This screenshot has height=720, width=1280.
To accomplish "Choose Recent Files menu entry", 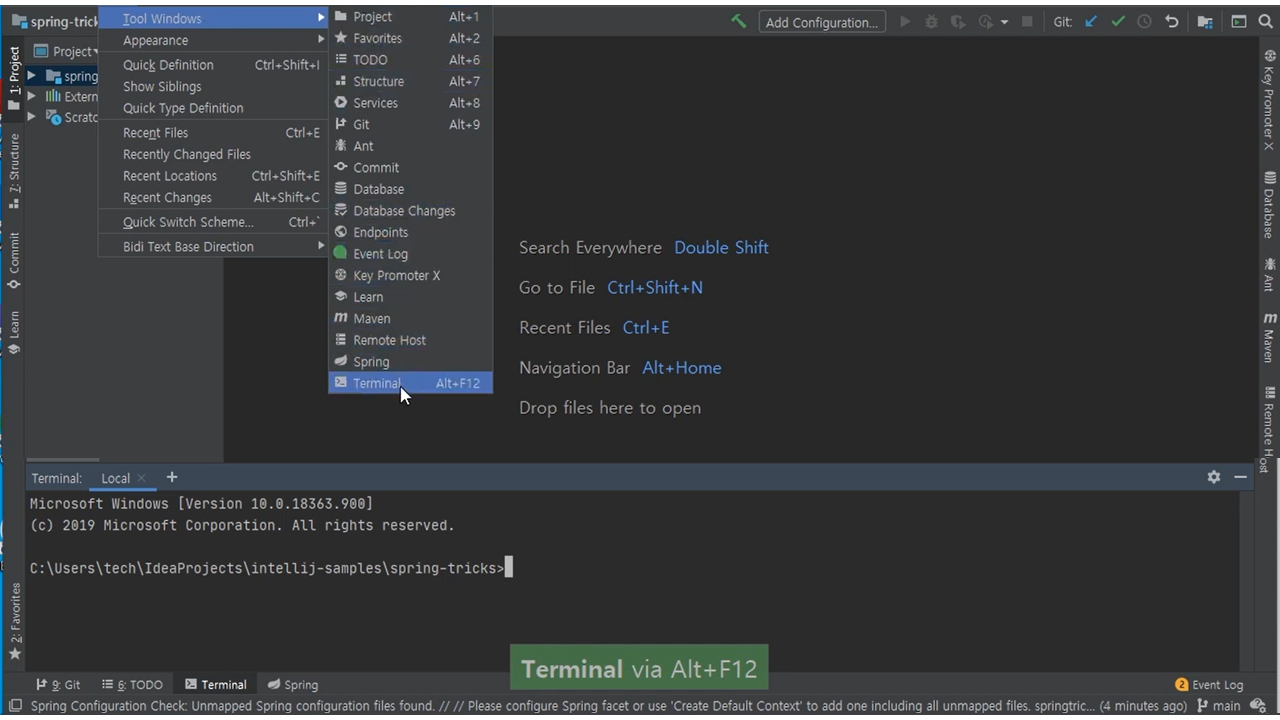I will [155, 133].
